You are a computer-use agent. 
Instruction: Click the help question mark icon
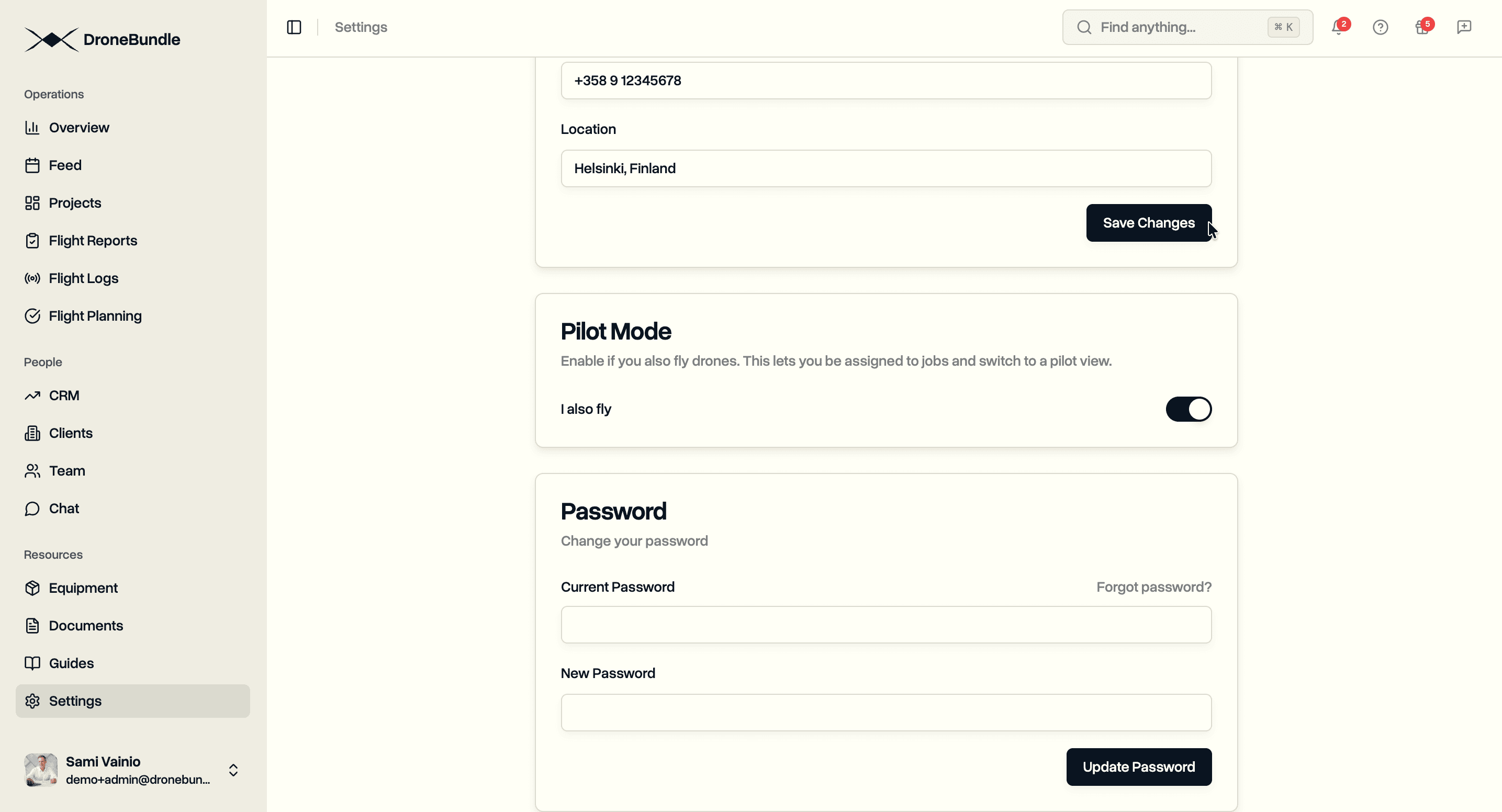(1380, 27)
